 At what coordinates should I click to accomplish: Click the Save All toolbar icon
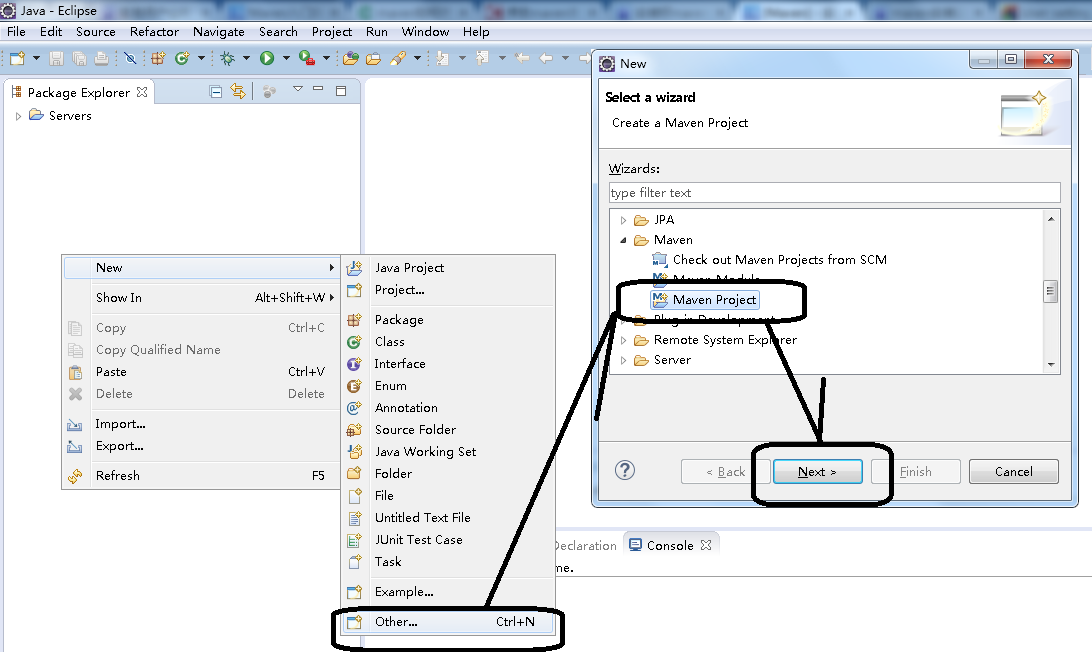click(79, 59)
